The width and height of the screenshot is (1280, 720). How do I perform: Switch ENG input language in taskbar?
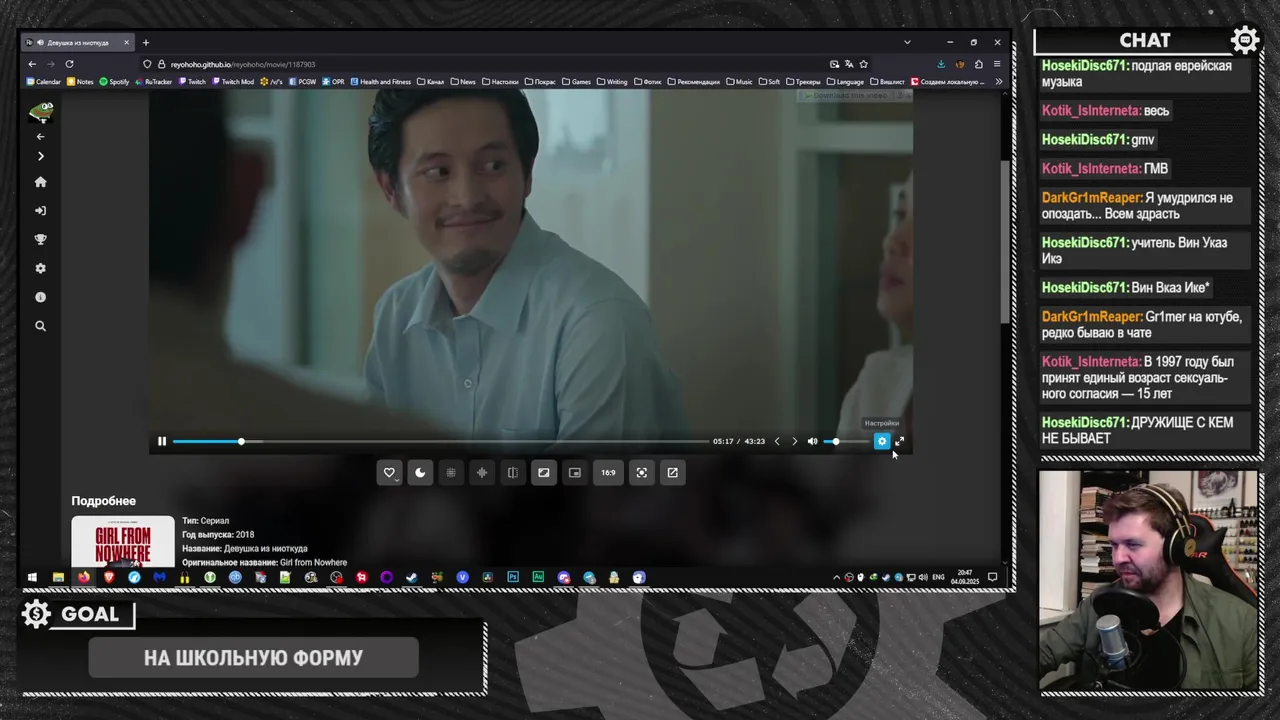click(938, 577)
